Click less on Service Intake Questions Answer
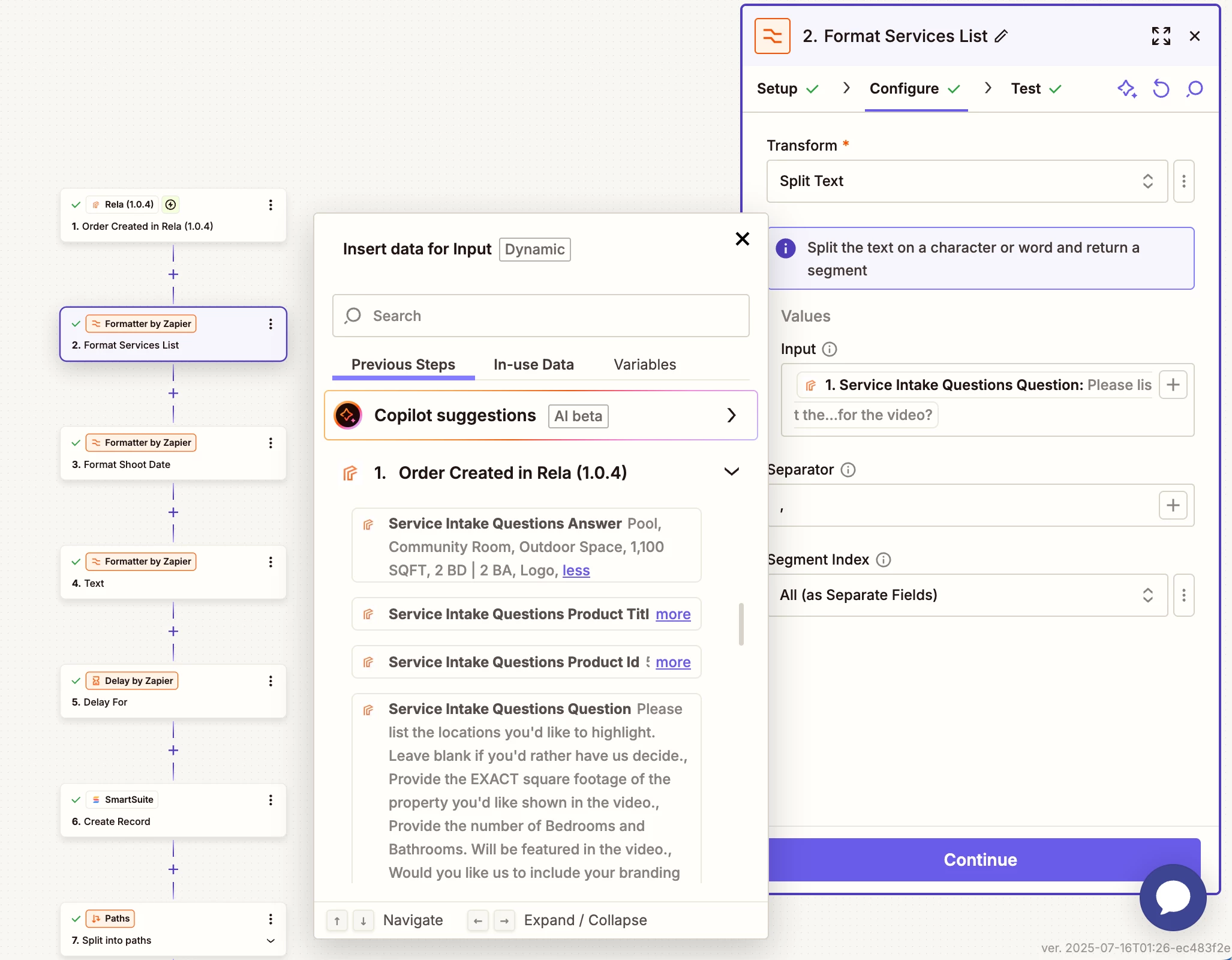Image resolution: width=1232 pixels, height=960 pixels. (x=576, y=571)
